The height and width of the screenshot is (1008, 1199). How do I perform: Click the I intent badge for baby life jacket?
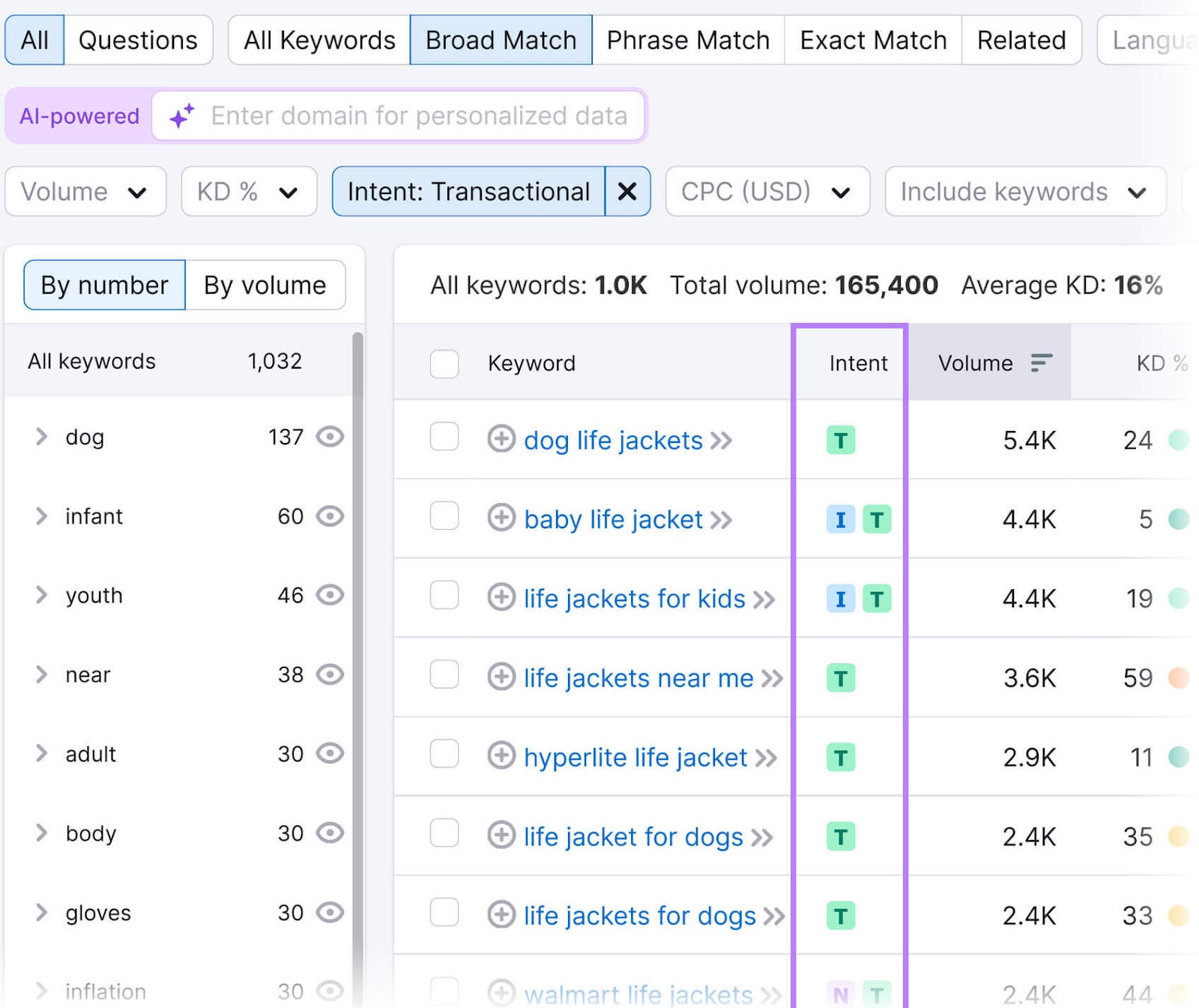point(841,519)
